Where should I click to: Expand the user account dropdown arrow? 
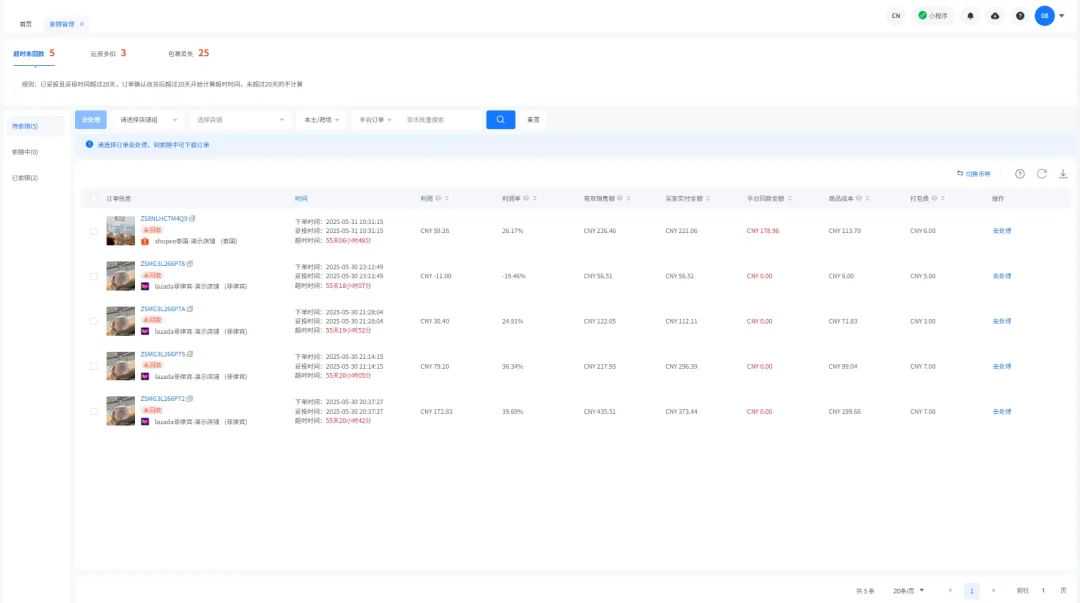(1061, 16)
